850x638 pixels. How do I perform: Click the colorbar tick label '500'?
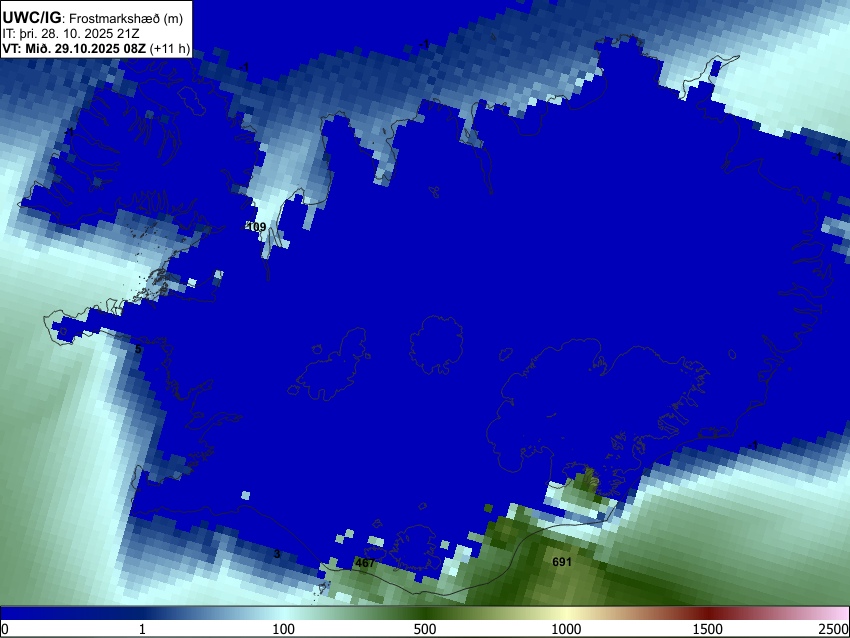(x=424, y=629)
